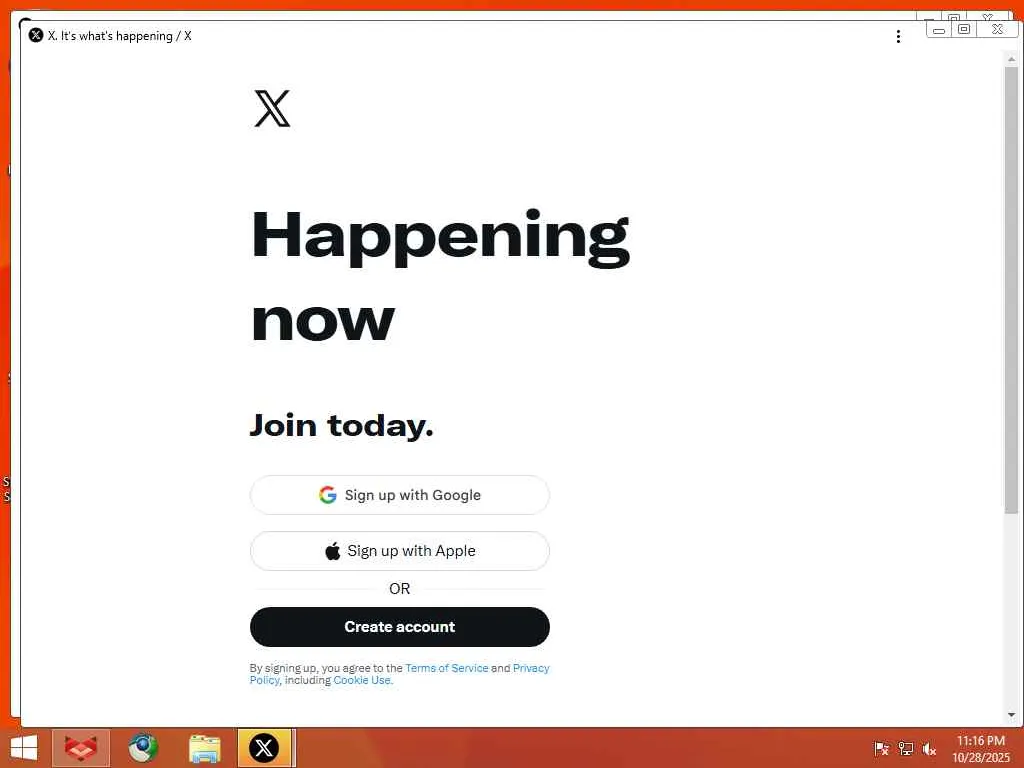Open the red fox app in the taskbar
This screenshot has height=768, width=1024.
[x=81, y=748]
